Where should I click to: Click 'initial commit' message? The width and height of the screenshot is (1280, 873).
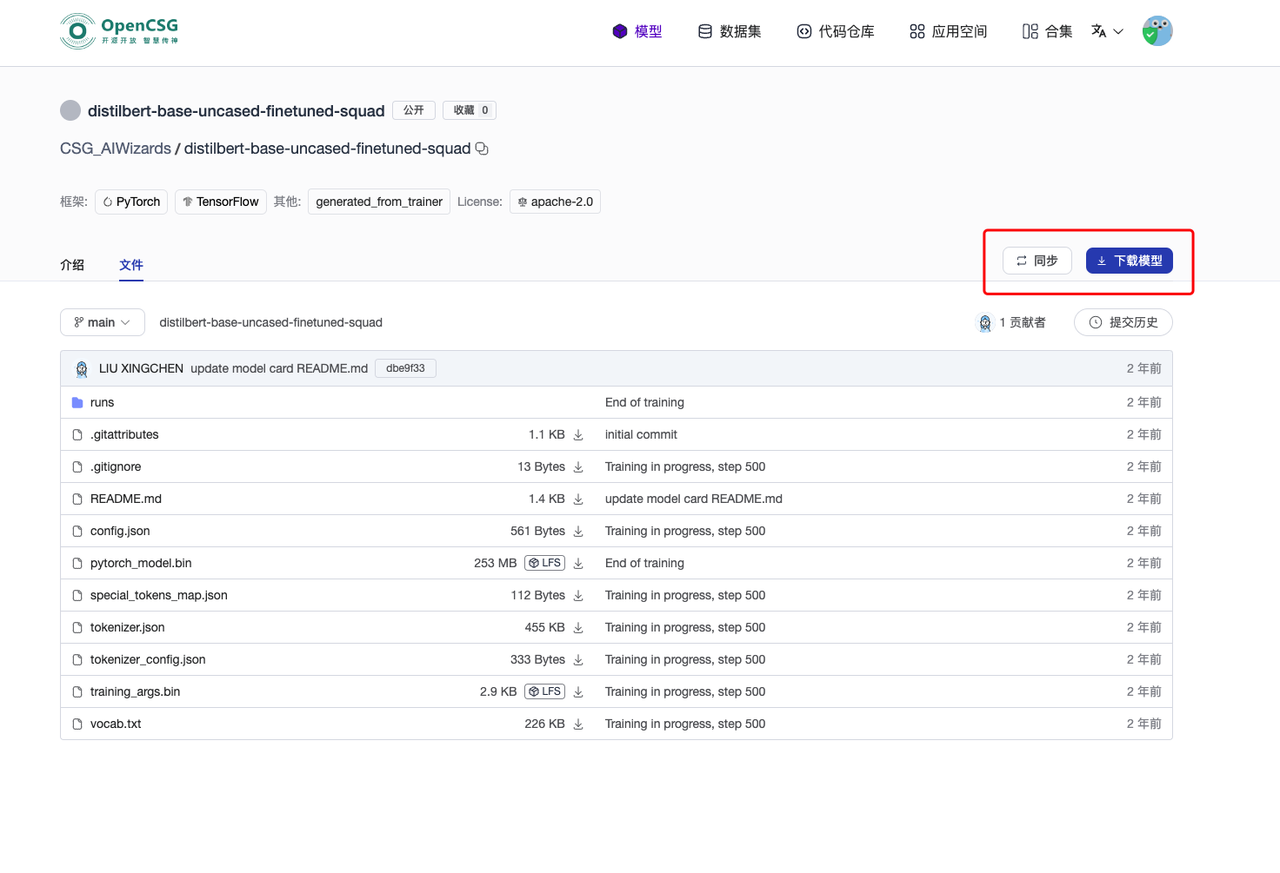coord(641,434)
